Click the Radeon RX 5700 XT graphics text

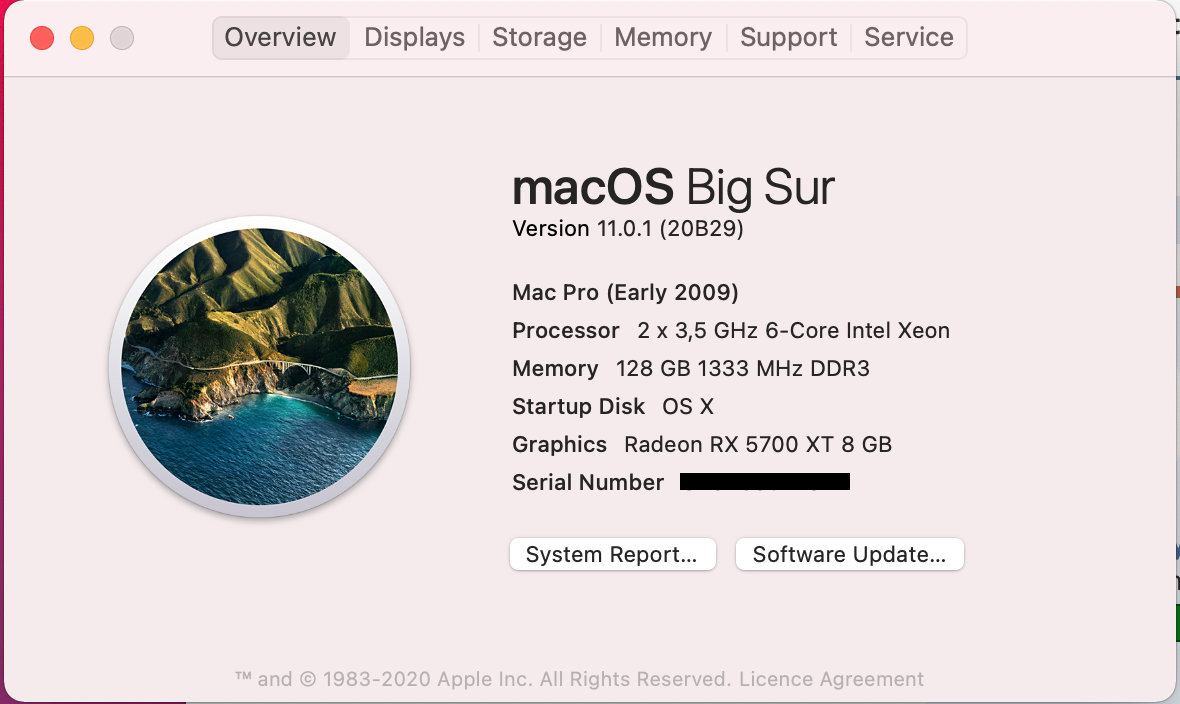coord(757,445)
